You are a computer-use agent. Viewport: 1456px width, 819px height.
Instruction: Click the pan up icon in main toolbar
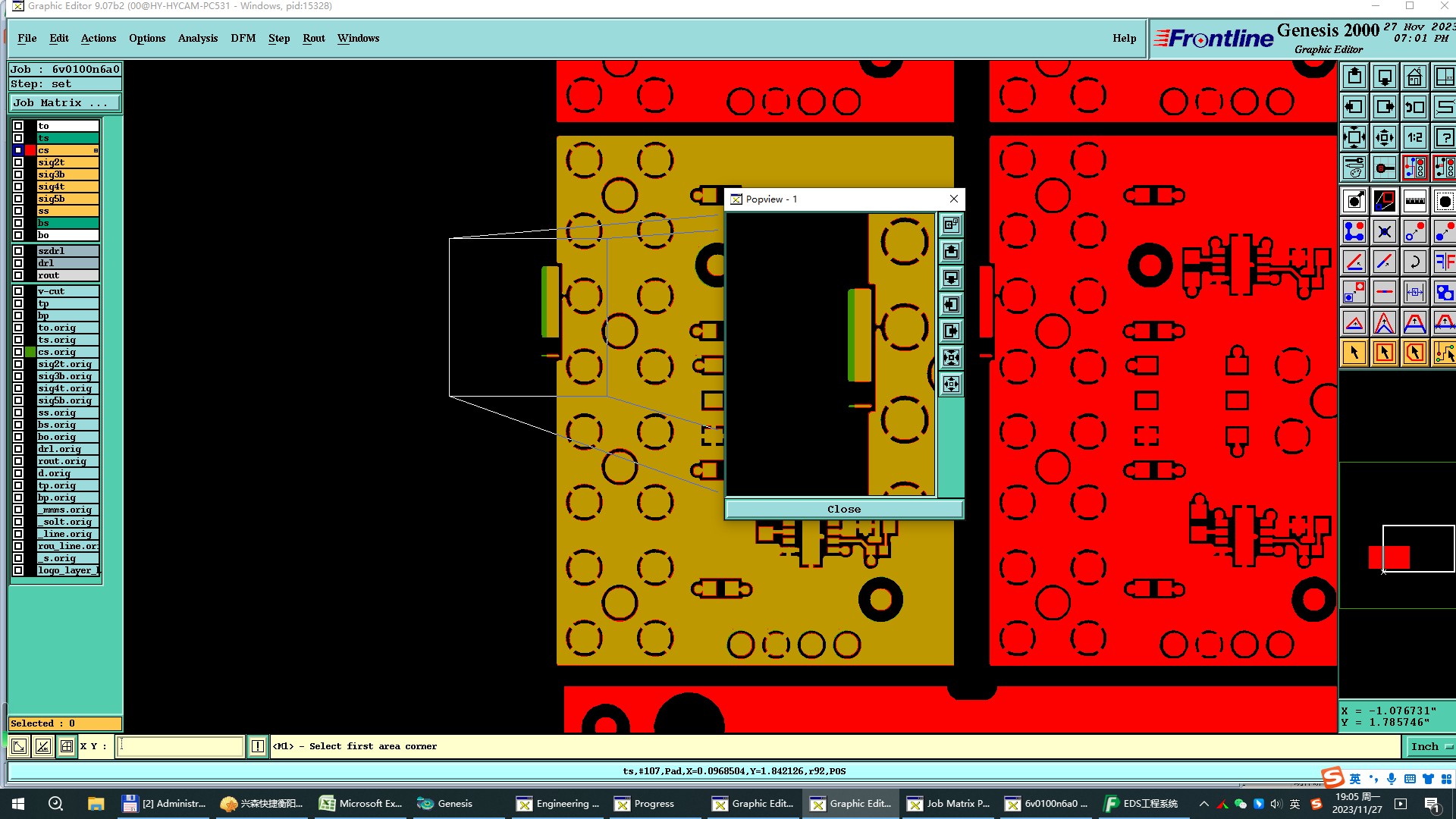click(x=1354, y=77)
